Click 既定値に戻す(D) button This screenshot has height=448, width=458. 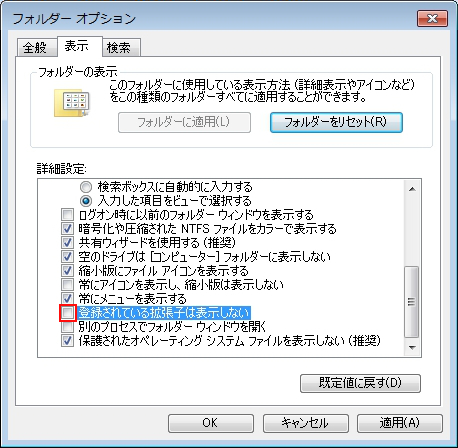tap(360, 383)
